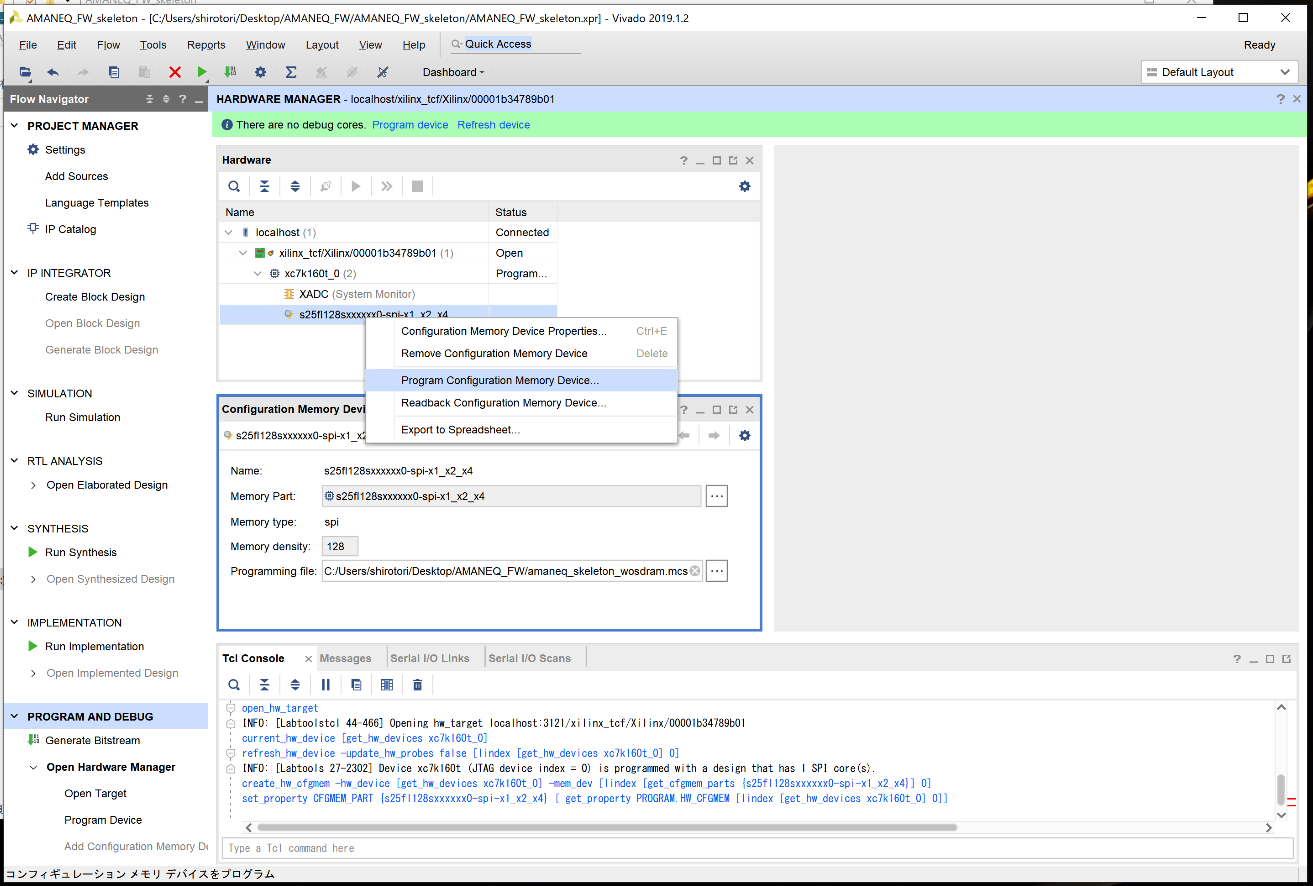1313x886 pixels.
Task: Click the red X cancel icon in main toolbar
Action: coord(175,72)
